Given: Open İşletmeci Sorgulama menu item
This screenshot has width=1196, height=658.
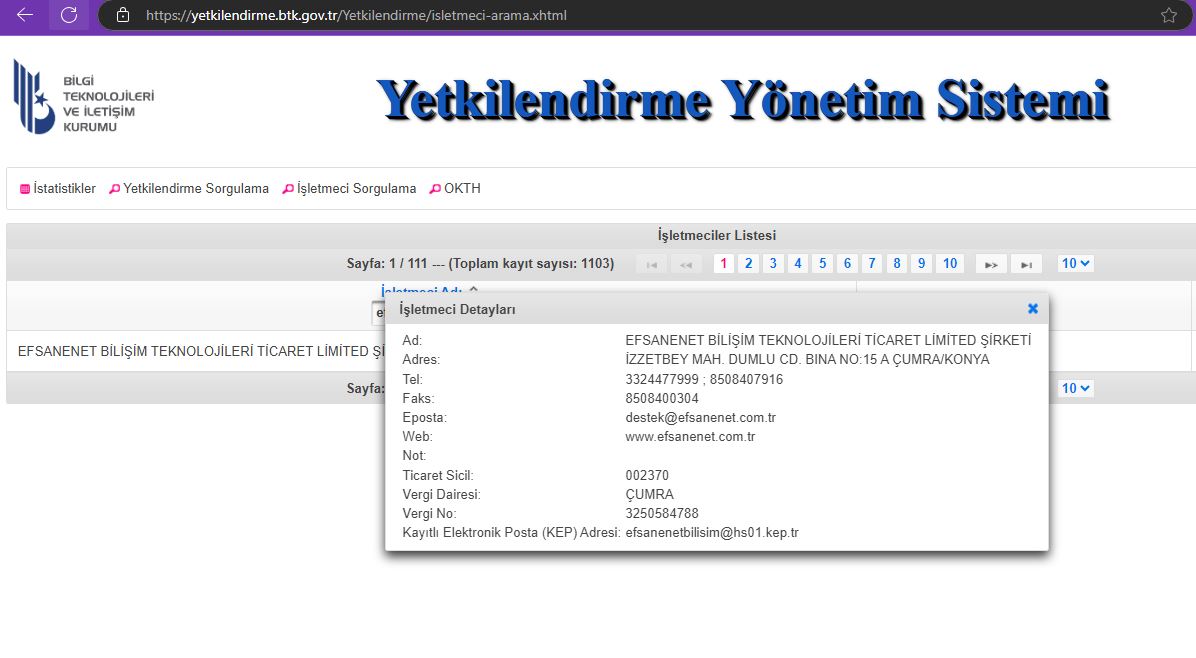Looking at the screenshot, I should (349, 188).
